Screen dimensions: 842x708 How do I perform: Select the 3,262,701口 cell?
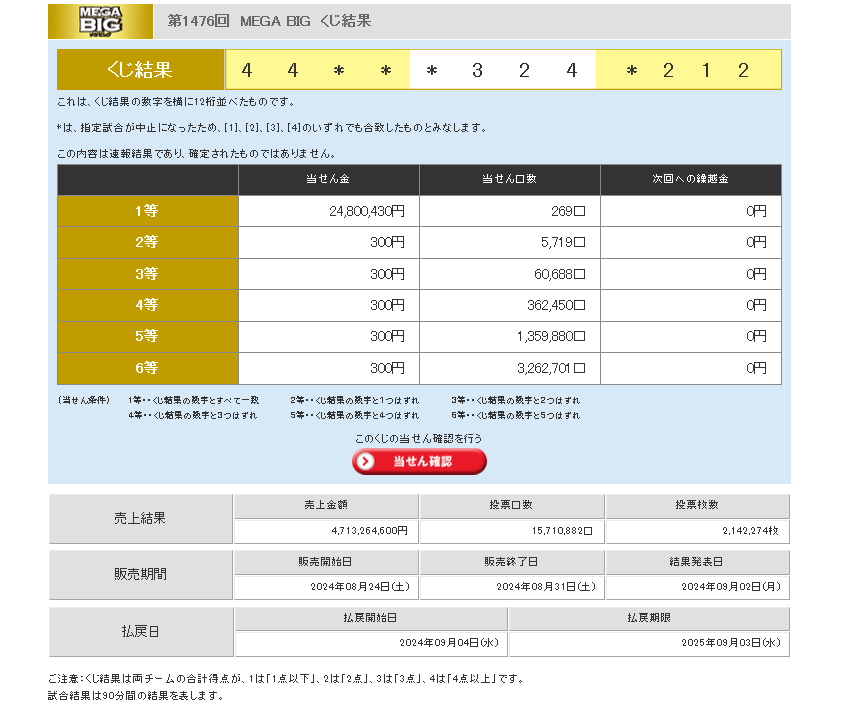pyautogui.click(x=551, y=368)
